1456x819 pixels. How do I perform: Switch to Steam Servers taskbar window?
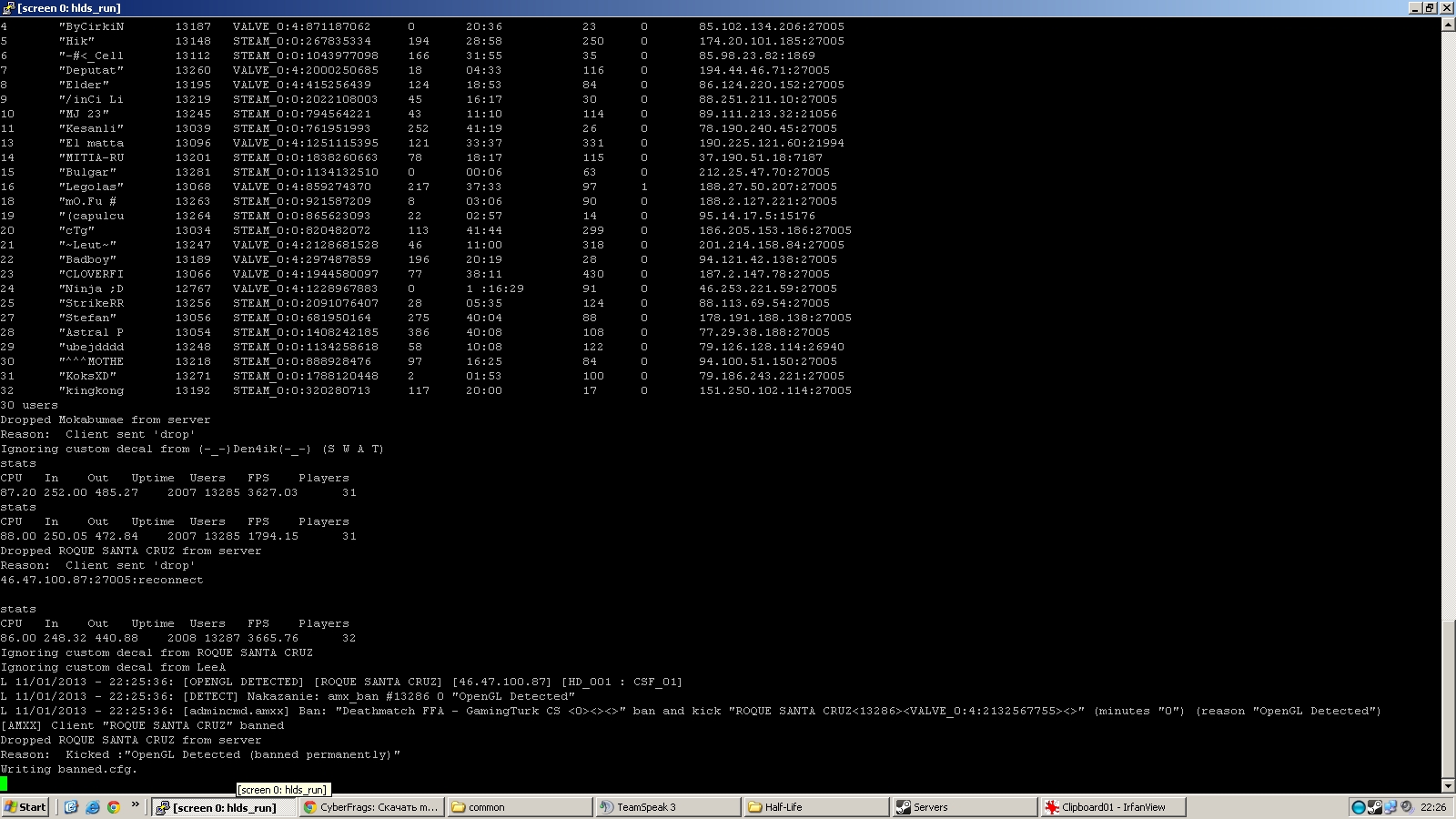[x=964, y=807]
